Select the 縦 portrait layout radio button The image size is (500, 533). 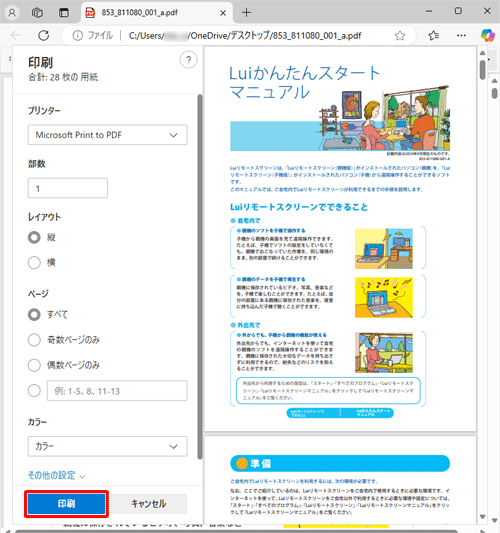[34, 237]
